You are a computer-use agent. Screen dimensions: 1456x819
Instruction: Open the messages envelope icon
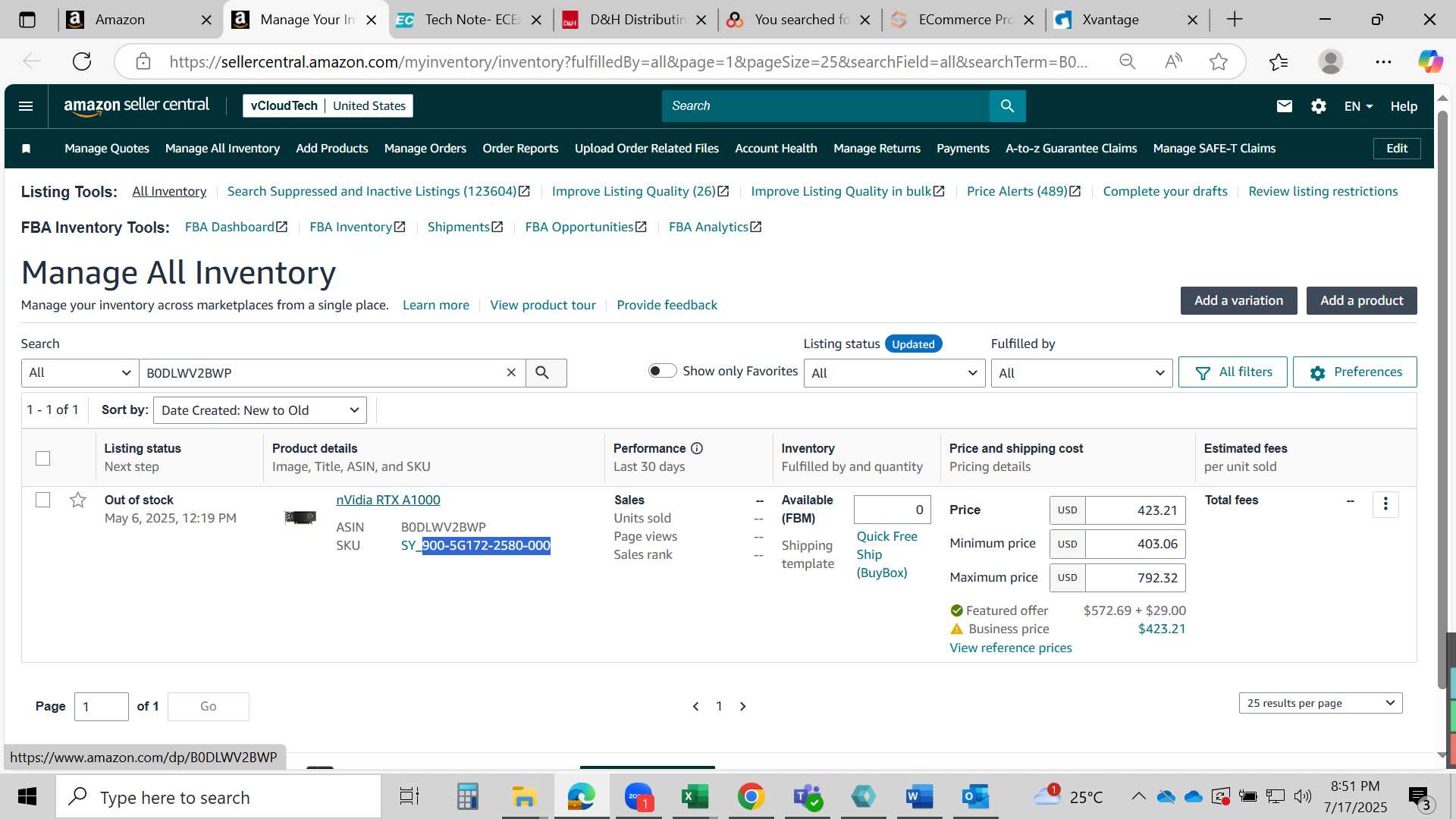tap(1284, 106)
